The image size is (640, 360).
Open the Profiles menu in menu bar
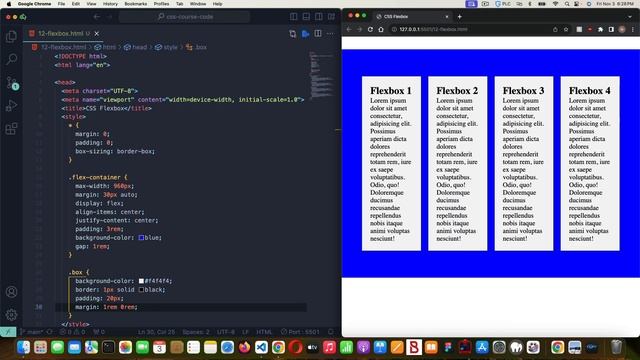pyautogui.click(x=161, y=4)
